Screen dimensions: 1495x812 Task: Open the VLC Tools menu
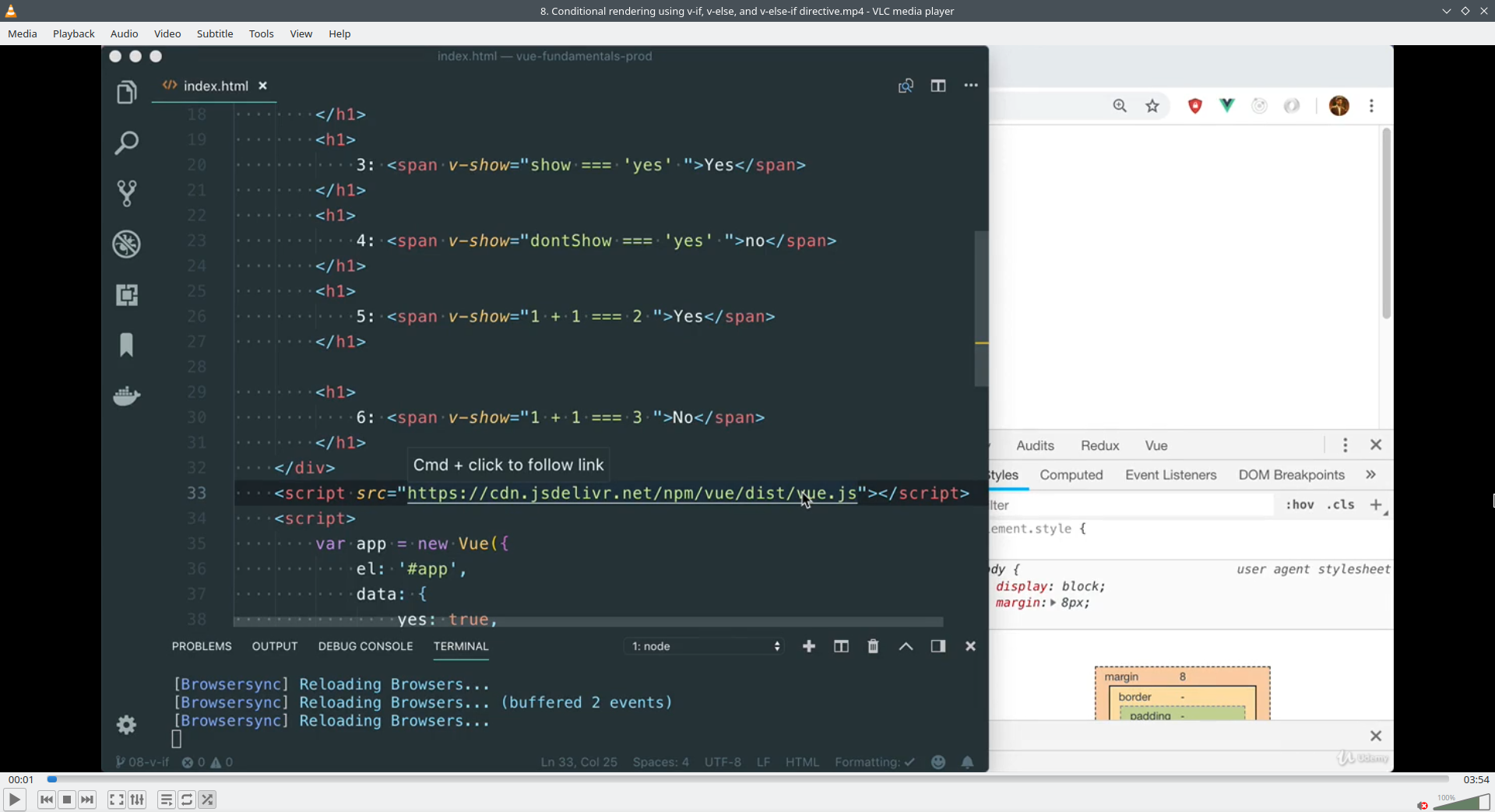coord(262,33)
